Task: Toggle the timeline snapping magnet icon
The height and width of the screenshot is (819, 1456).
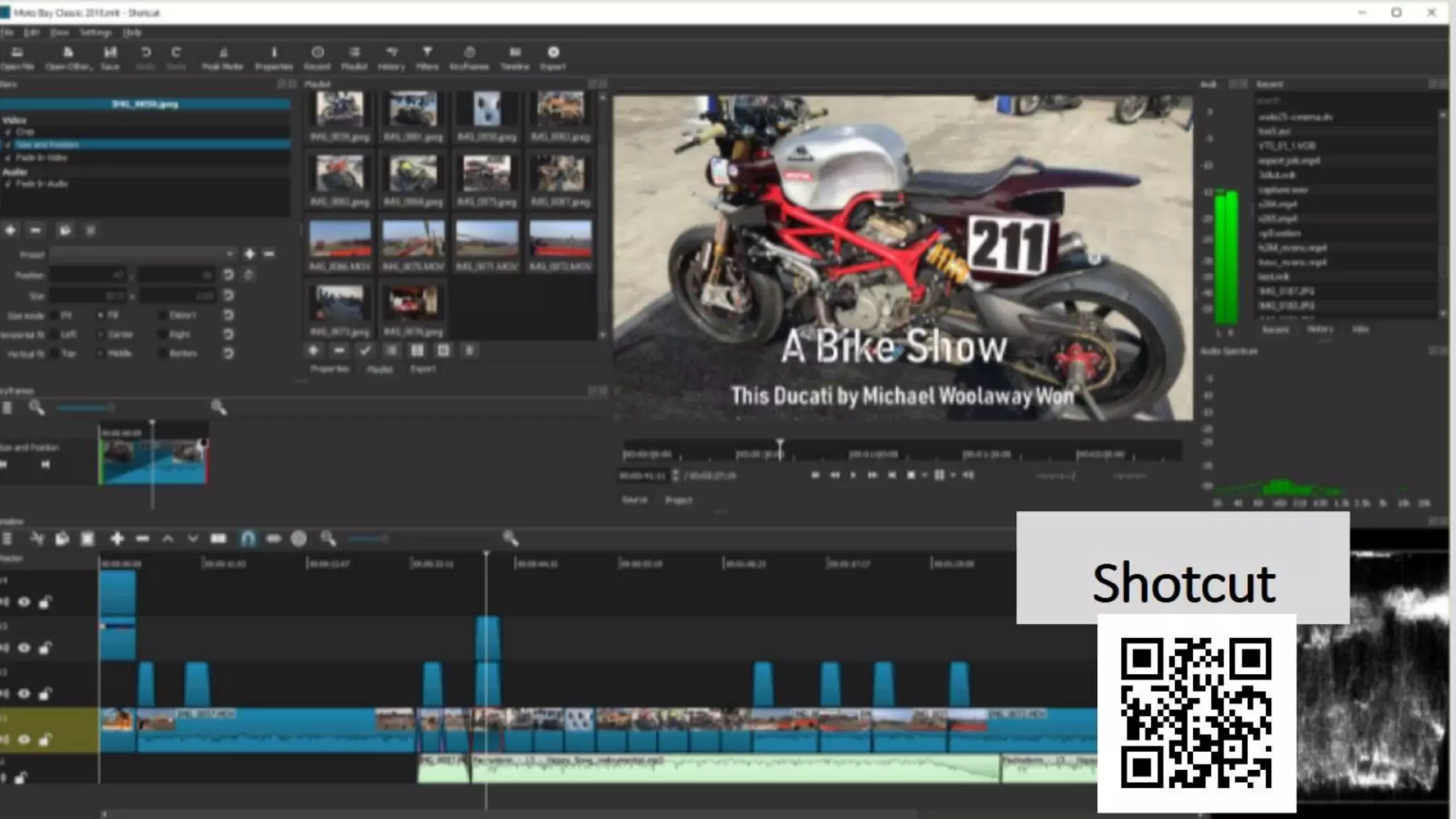Action: 247,539
